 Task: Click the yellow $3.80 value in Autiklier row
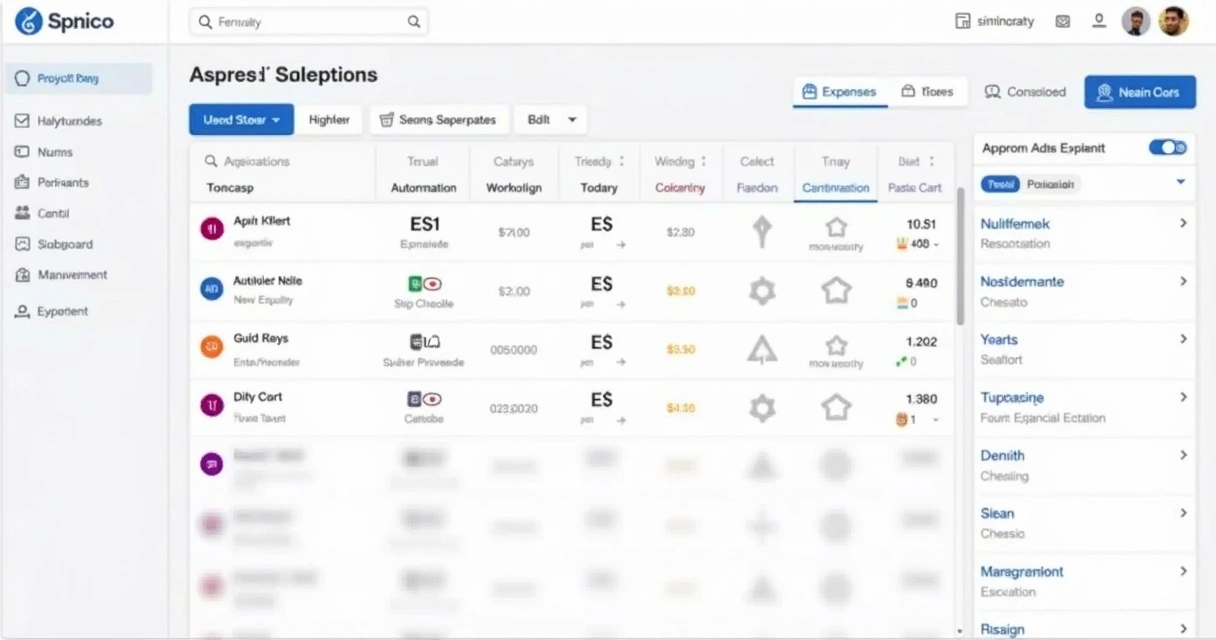coord(680,291)
